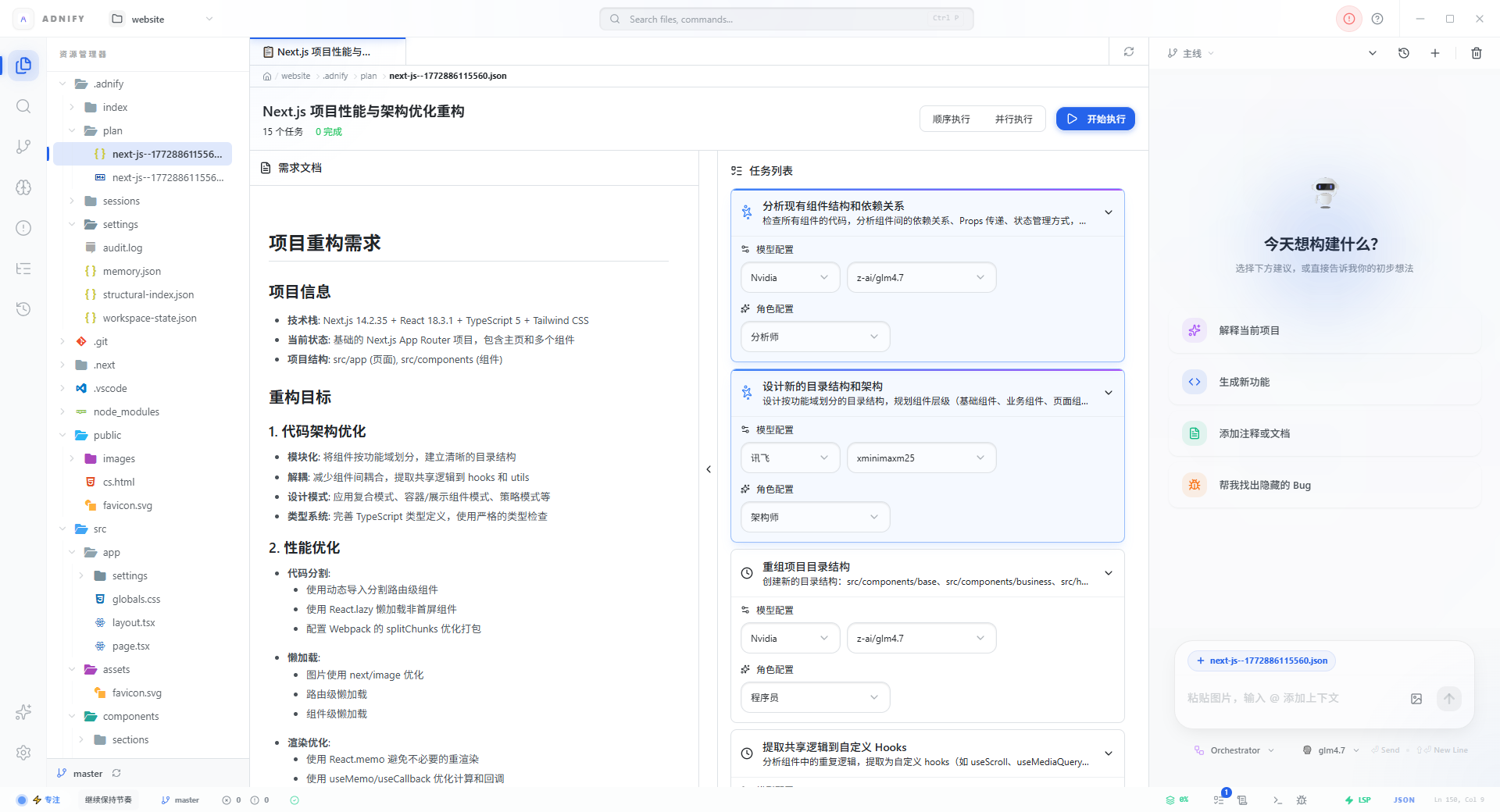This screenshot has height=812, width=1500.
Task: Open the settings gear at sidebar bottom
Action: tap(23, 753)
